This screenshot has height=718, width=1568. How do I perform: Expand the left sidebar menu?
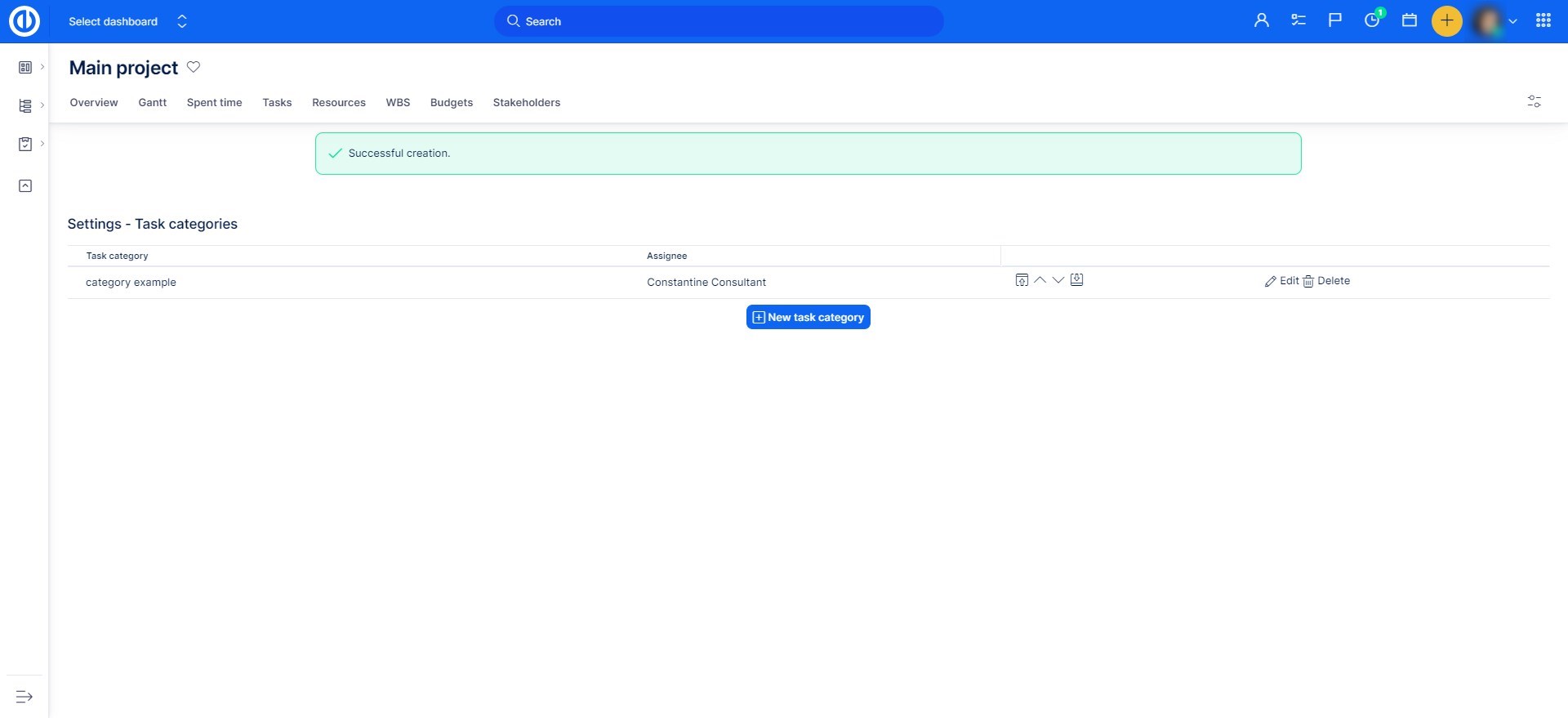click(x=24, y=697)
